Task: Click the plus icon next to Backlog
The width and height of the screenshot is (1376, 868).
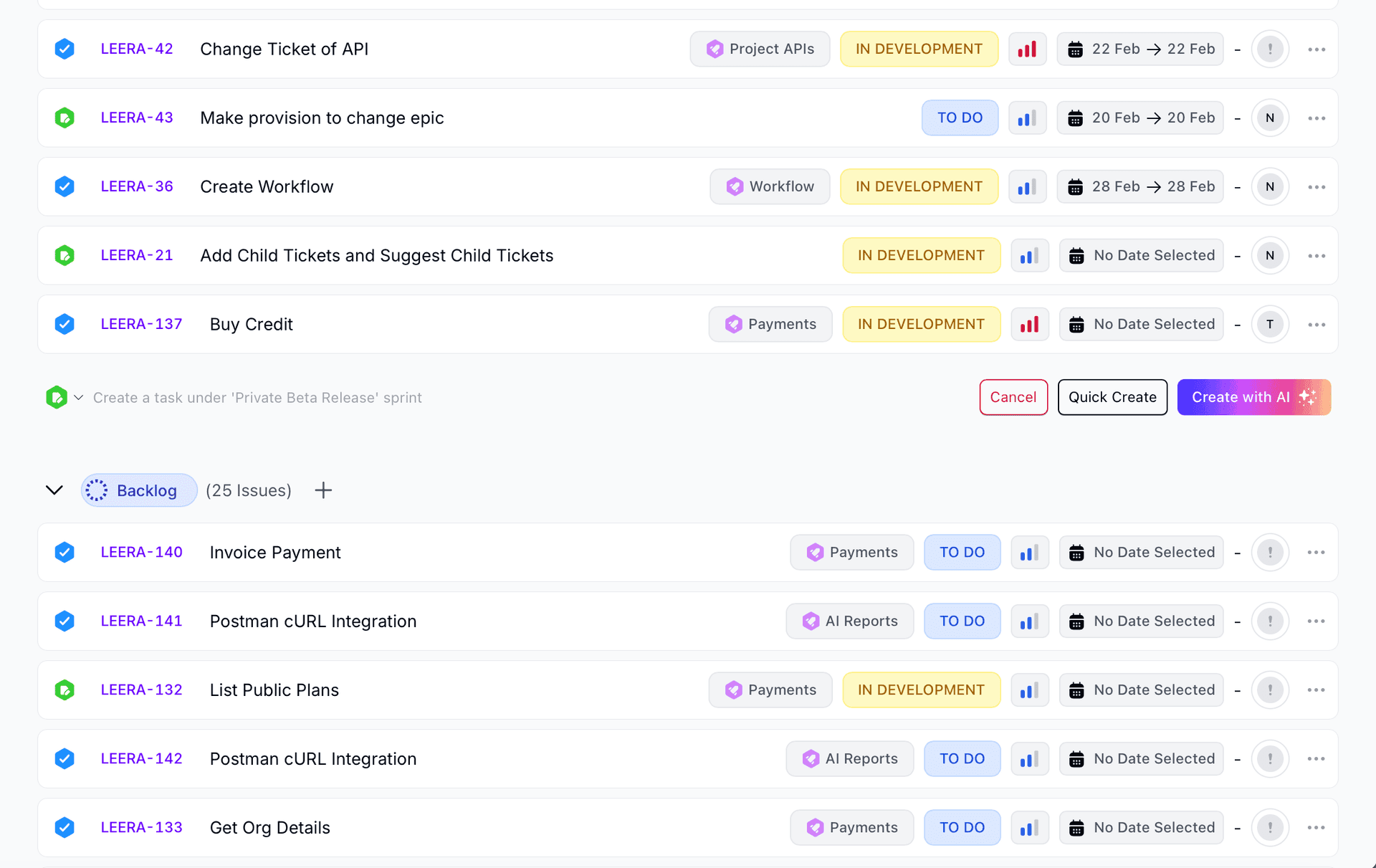Action: pyautogui.click(x=322, y=490)
